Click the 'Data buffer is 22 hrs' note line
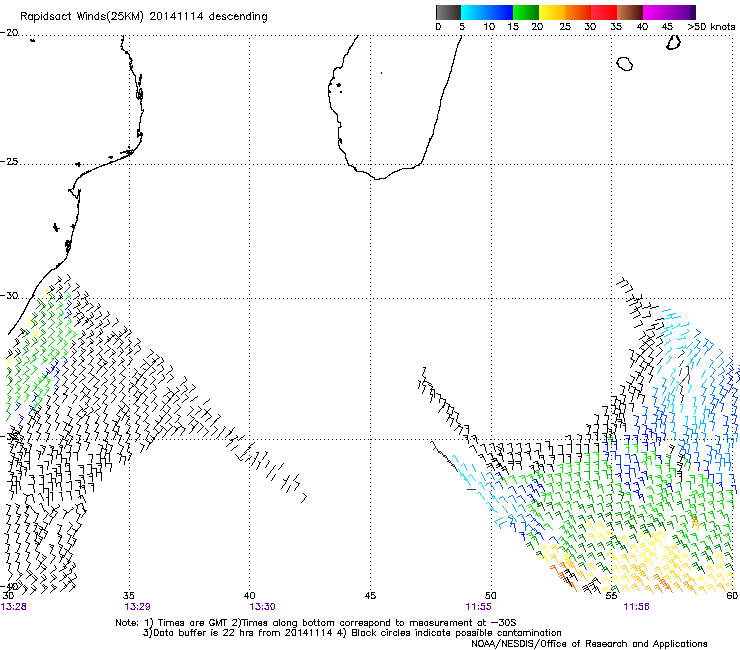 pos(352,633)
